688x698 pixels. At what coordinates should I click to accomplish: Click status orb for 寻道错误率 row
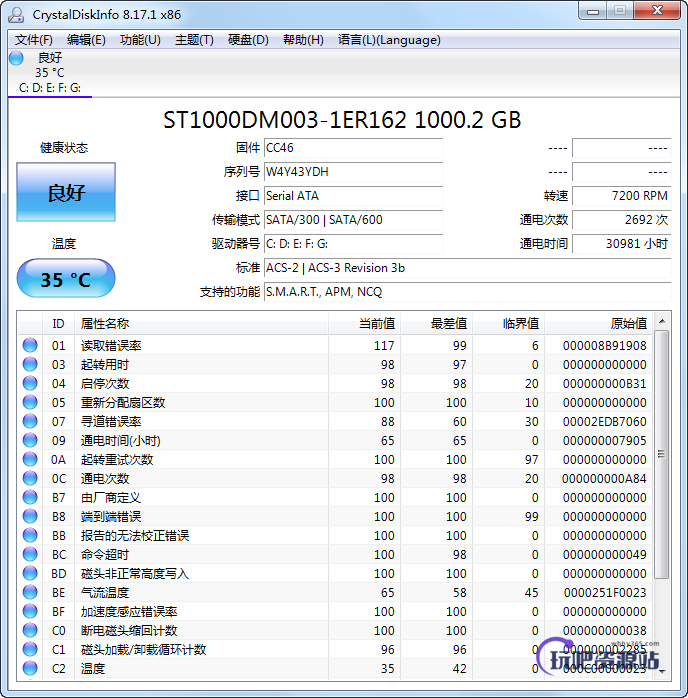coord(30,422)
